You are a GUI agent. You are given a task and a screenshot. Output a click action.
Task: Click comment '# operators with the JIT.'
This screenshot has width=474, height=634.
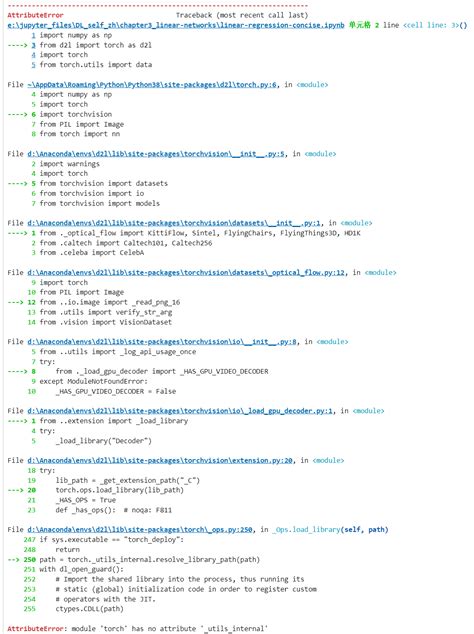[x=106, y=599]
